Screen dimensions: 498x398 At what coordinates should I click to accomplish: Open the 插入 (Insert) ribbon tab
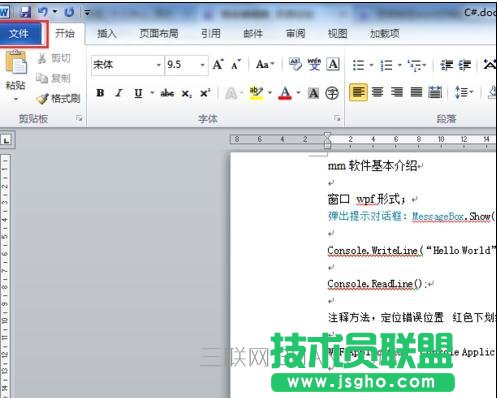[107, 33]
